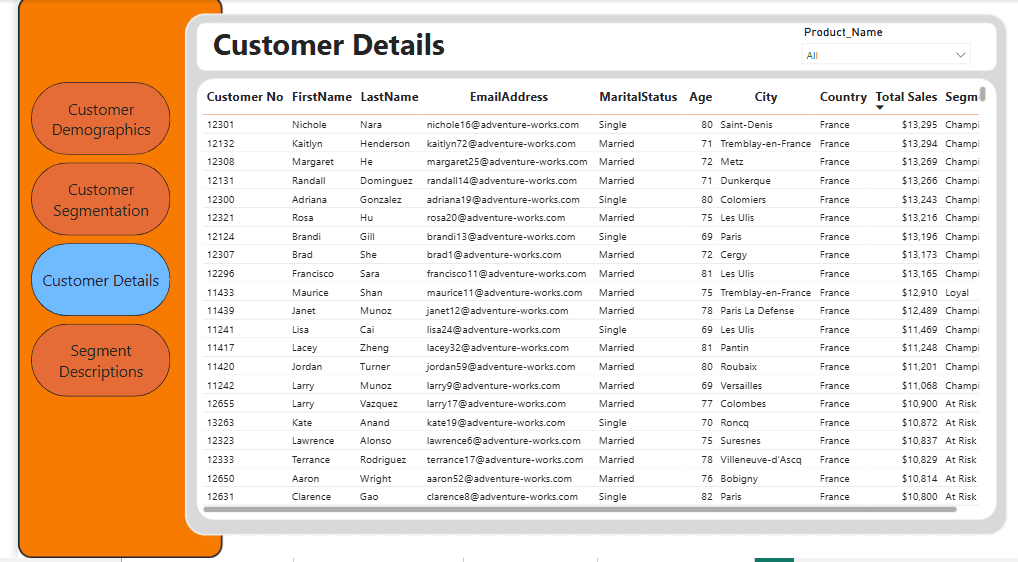Image resolution: width=1018 pixels, height=562 pixels.
Task: Sort by Country column header
Action: click(843, 97)
